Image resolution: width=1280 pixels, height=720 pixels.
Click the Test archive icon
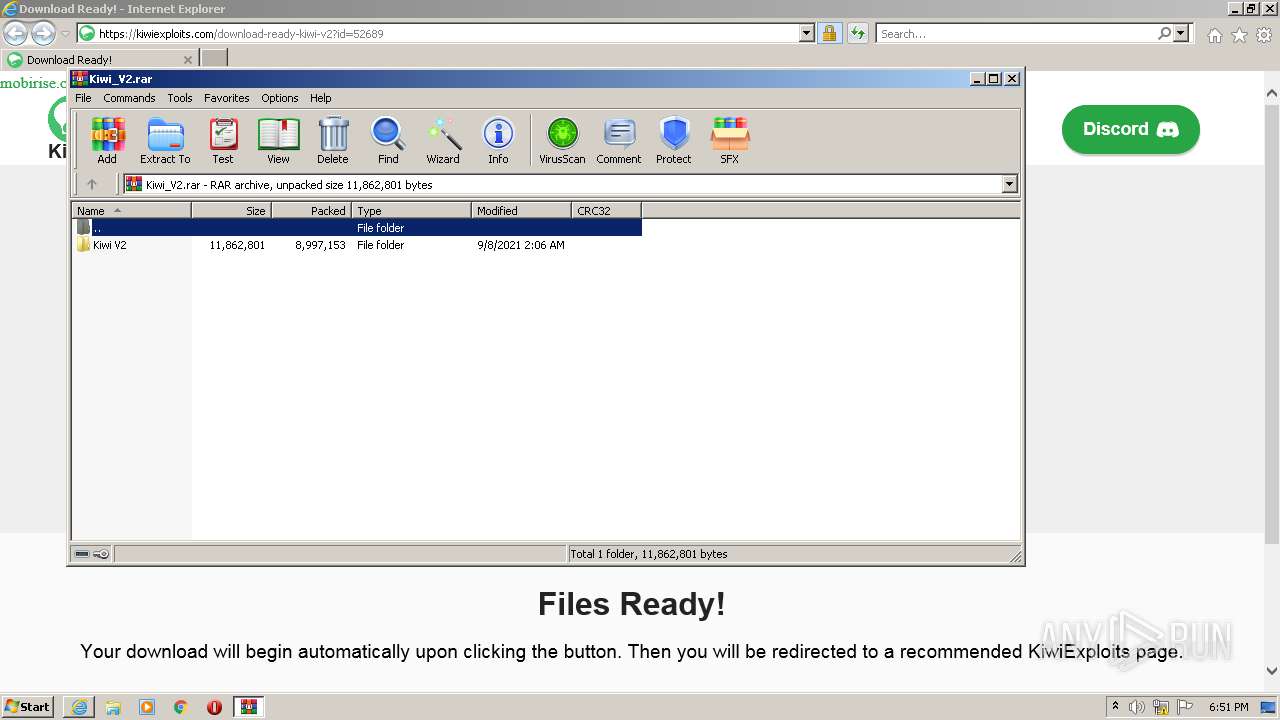[223, 141]
